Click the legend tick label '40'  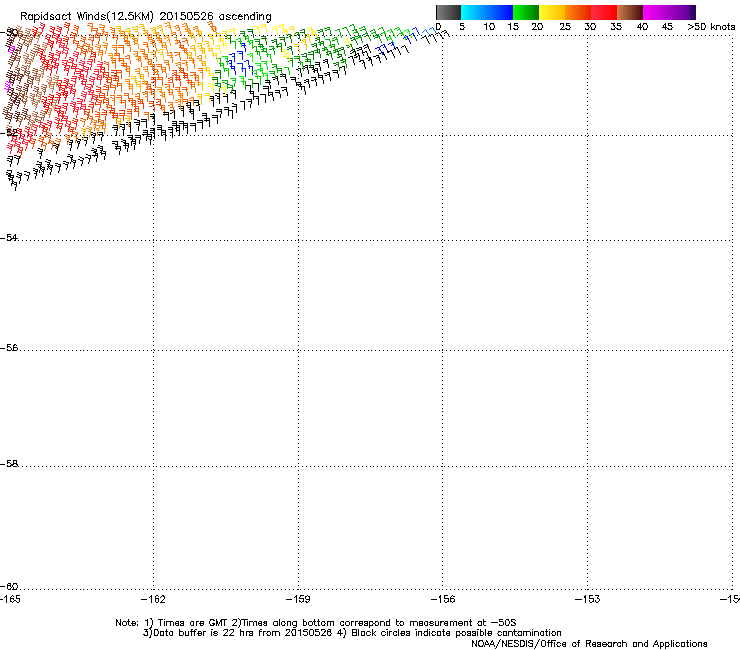click(x=642, y=27)
